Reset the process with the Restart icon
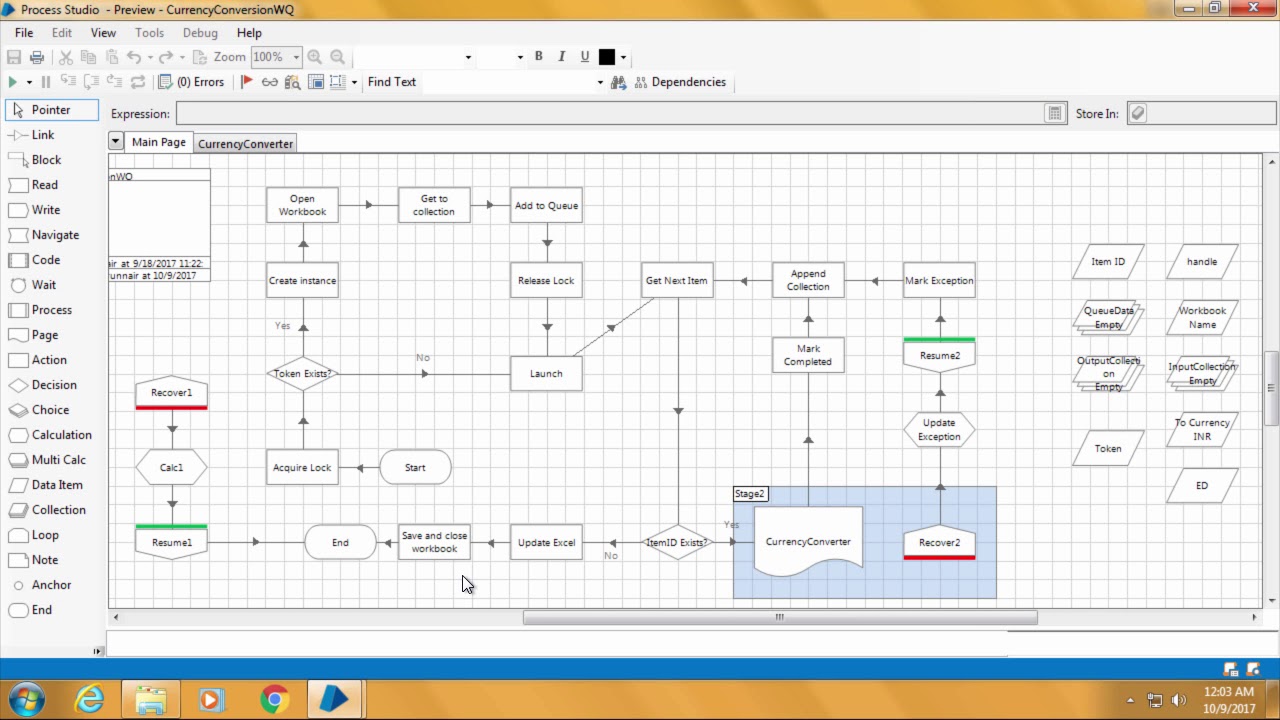 [138, 82]
